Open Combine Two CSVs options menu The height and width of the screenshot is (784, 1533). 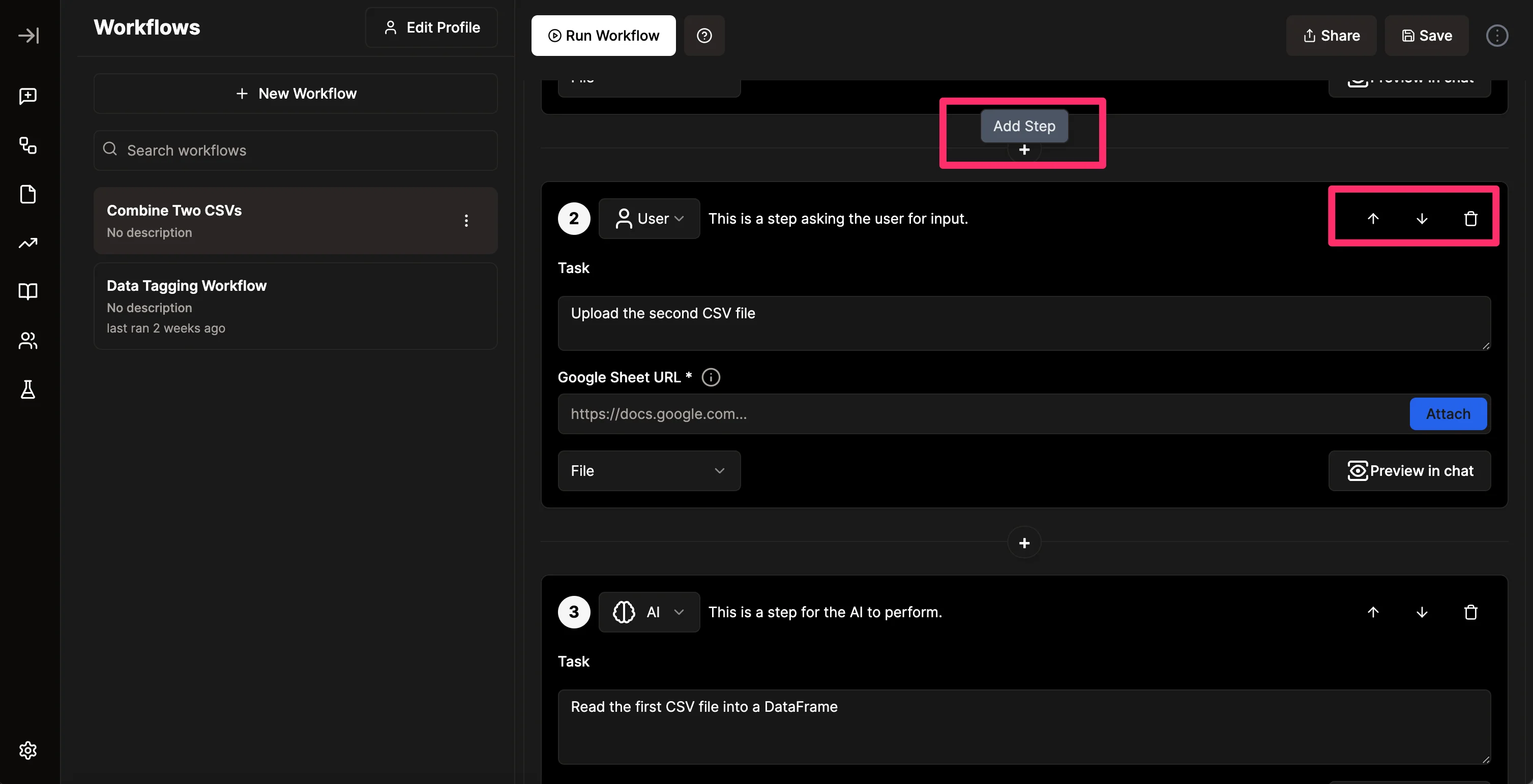point(466,221)
